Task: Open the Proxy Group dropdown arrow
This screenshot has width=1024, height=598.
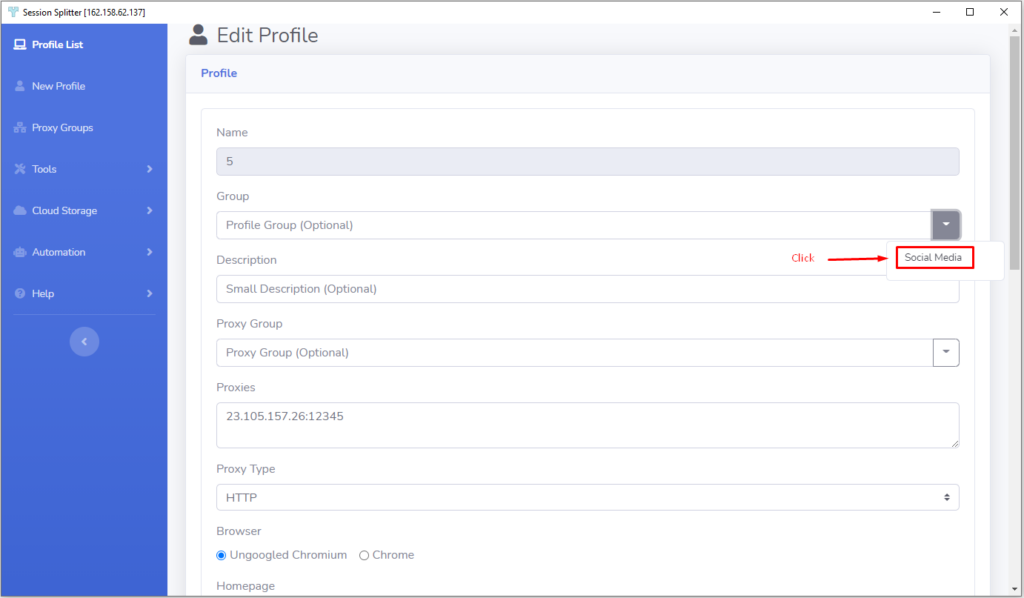Action: [946, 352]
